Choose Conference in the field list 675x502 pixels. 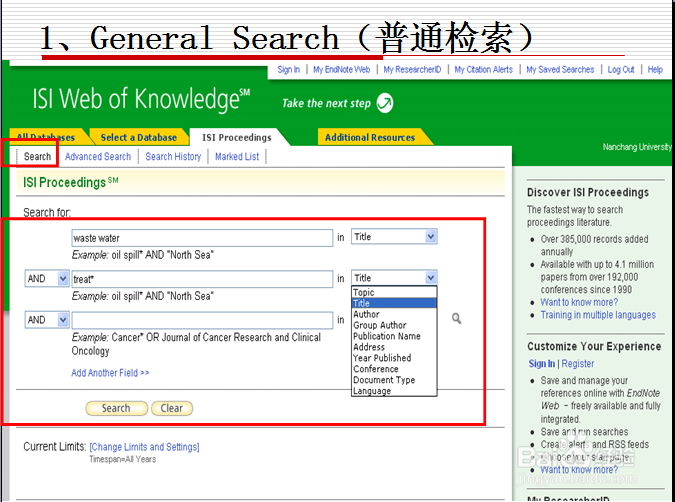pyautogui.click(x=394, y=369)
